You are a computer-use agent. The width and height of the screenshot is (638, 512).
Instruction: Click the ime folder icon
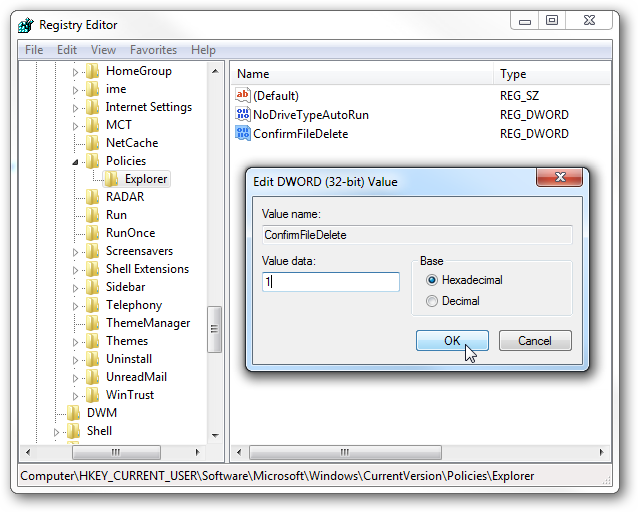click(x=93, y=89)
